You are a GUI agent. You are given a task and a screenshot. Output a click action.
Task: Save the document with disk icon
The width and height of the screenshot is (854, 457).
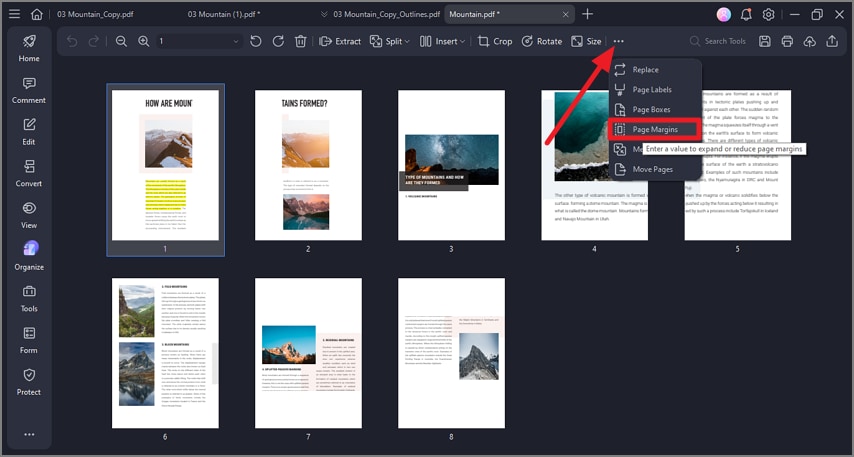click(765, 41)
